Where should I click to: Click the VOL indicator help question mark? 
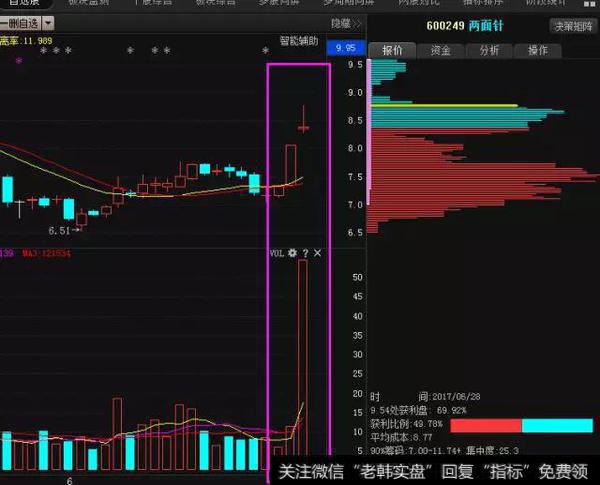[305, 254]
